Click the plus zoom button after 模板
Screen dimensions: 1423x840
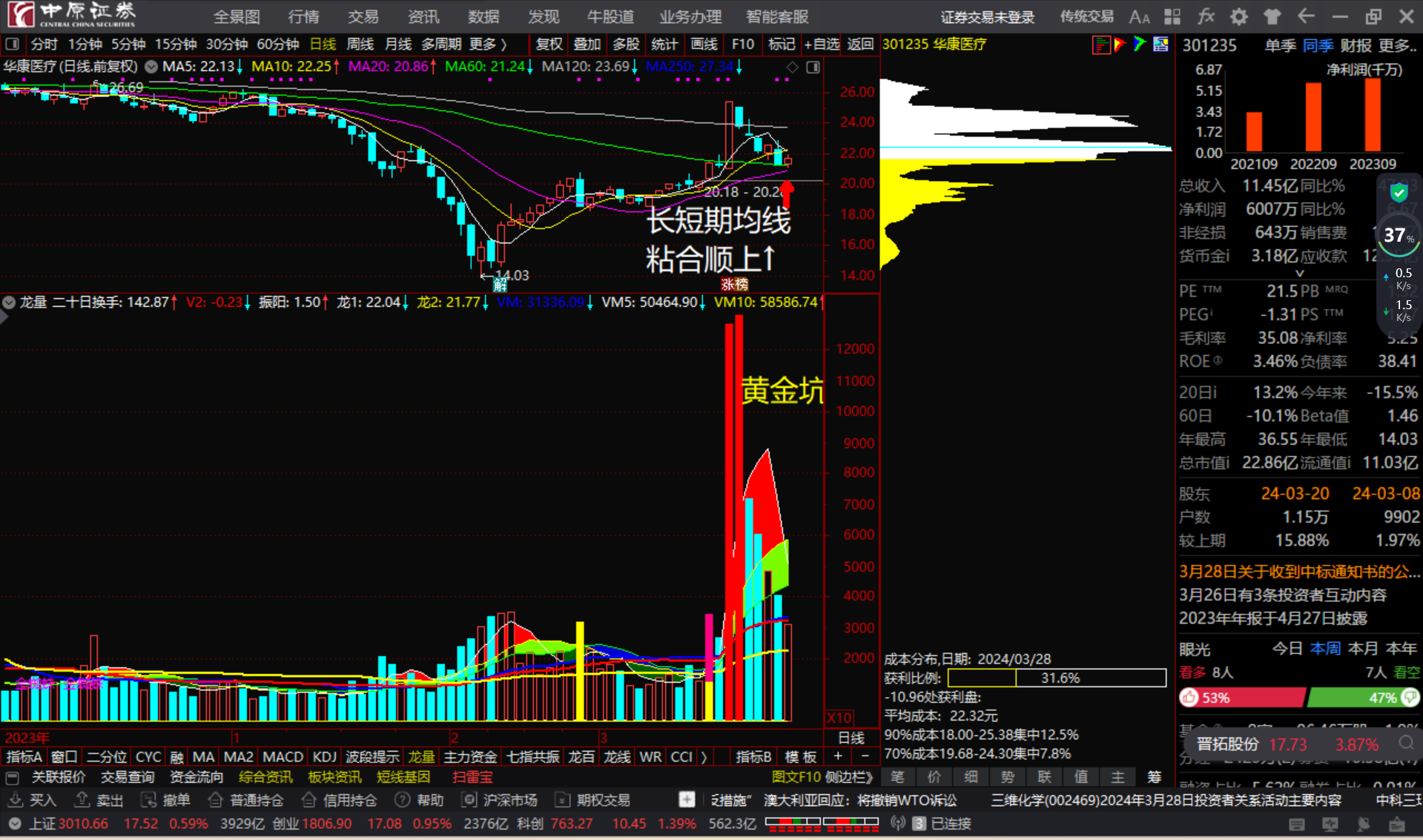tap(838, 757)
